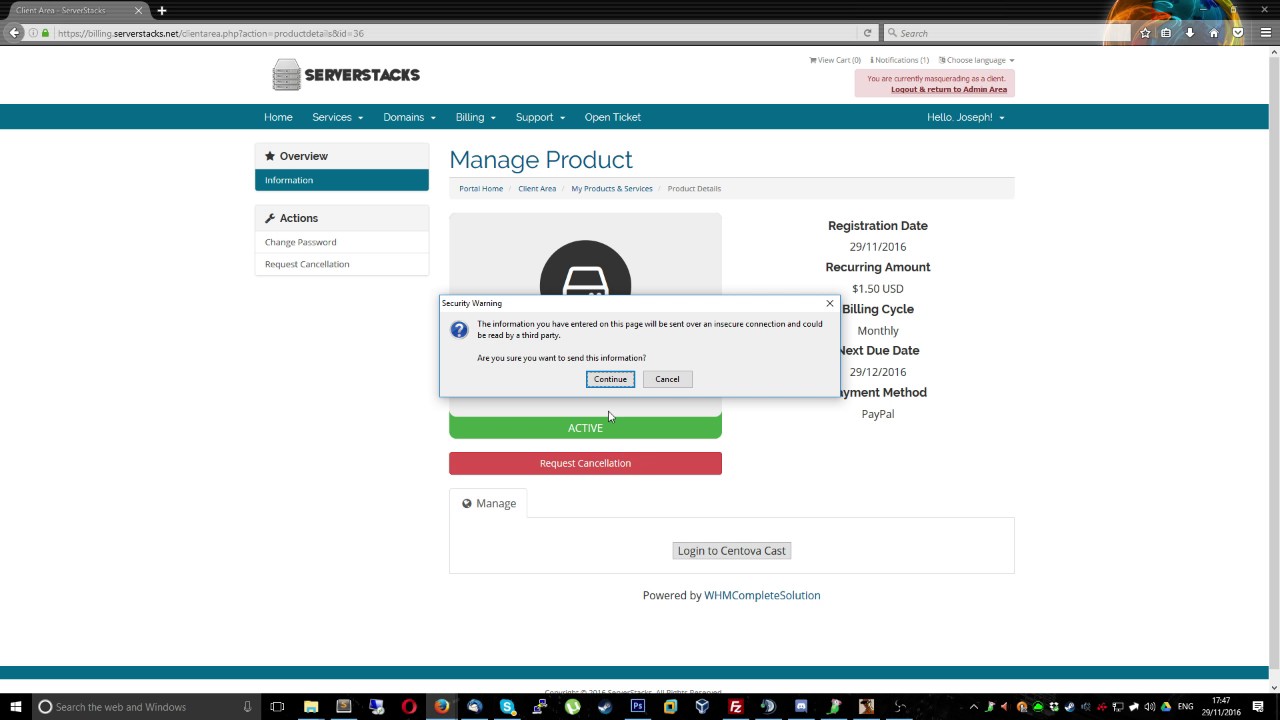Open the Firefox hamburger menu
The height and width of the screenshot is (720, 1280).
[1265, 33]
